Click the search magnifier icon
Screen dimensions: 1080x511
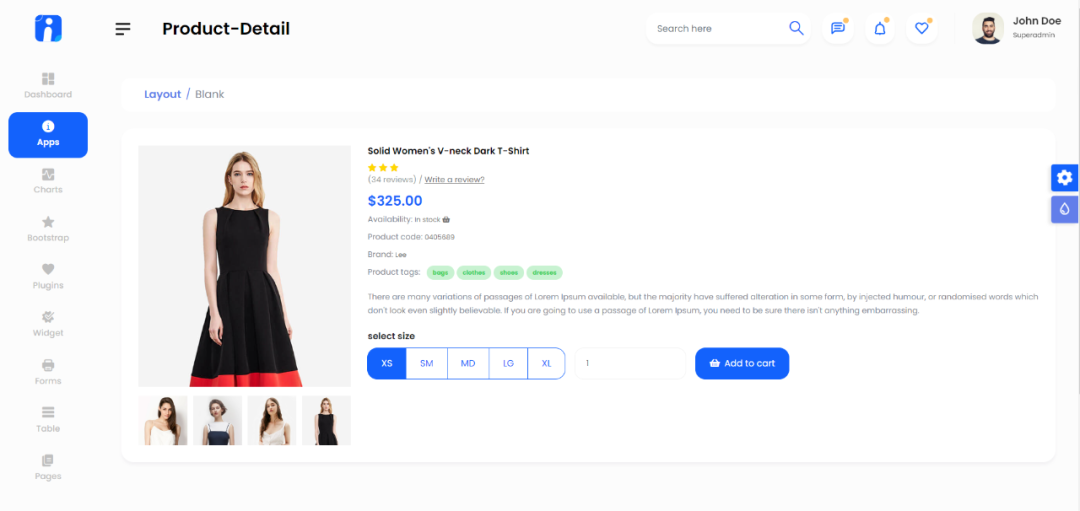click(x=796, y=28)
